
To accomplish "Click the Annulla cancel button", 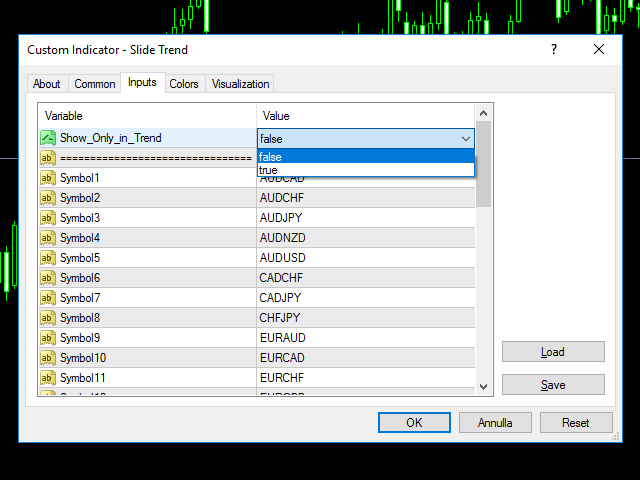I will click(495, 423).
